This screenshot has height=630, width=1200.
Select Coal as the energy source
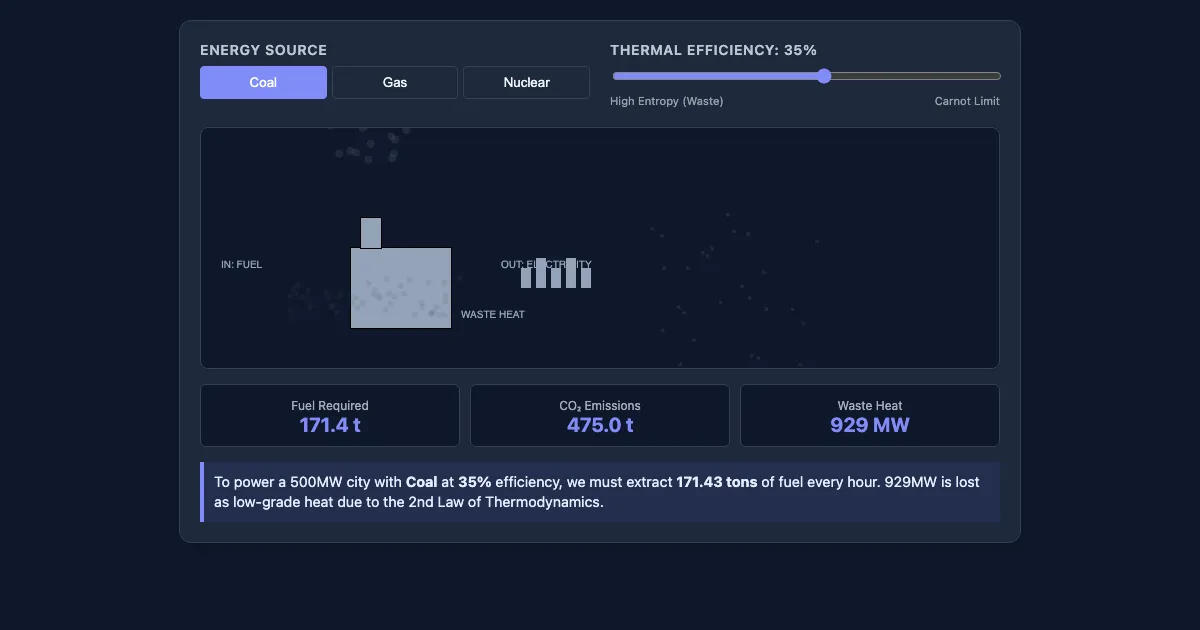click(263, 82)
